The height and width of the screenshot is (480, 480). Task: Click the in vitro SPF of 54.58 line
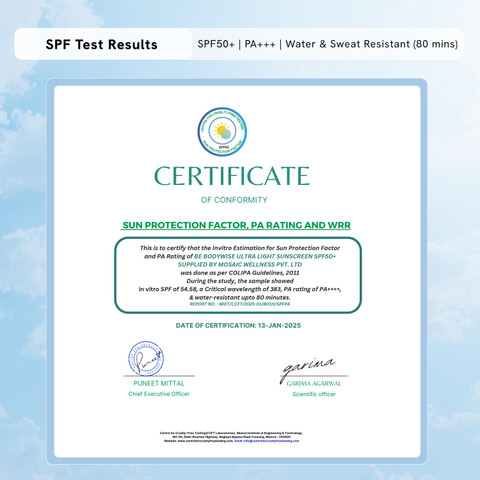click(x=240, y=289)
